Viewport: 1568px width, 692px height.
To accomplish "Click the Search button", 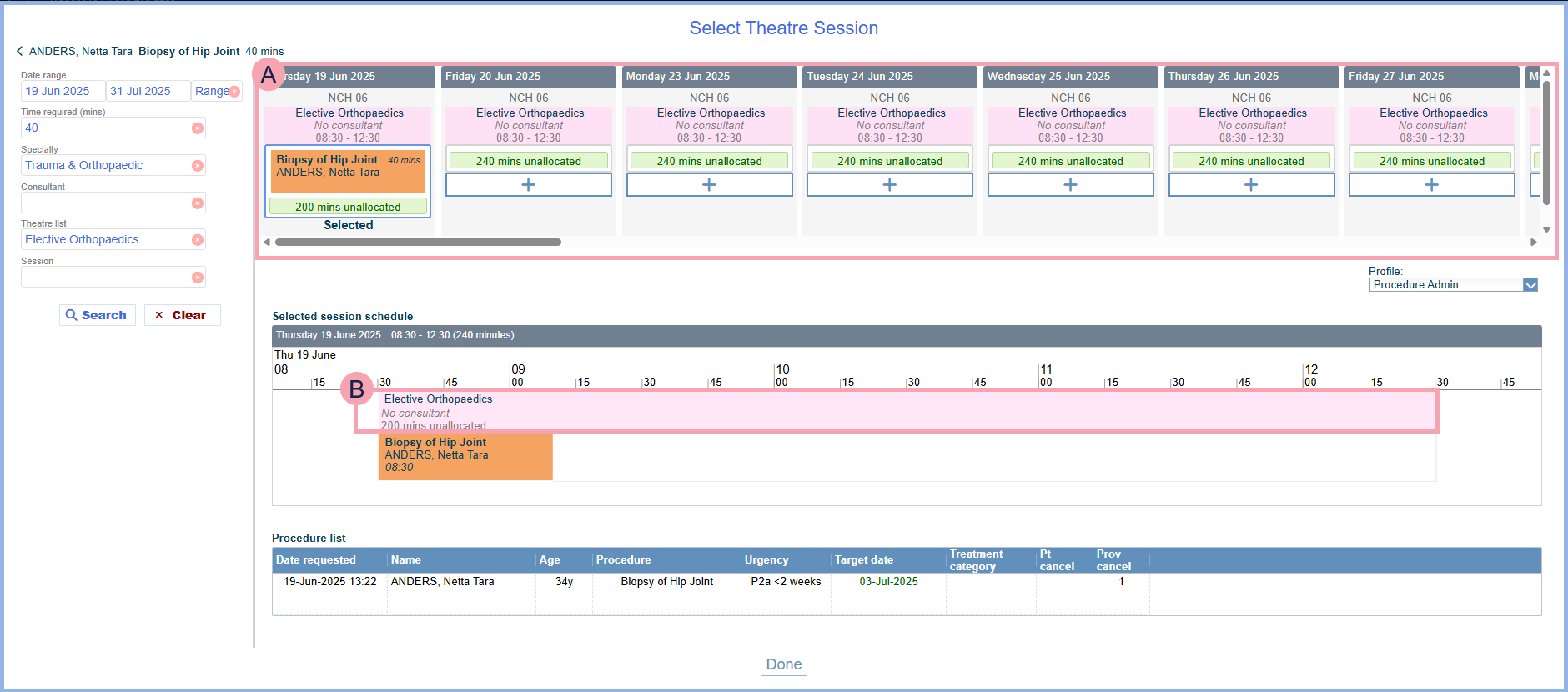I will click(x=97, y=315).
